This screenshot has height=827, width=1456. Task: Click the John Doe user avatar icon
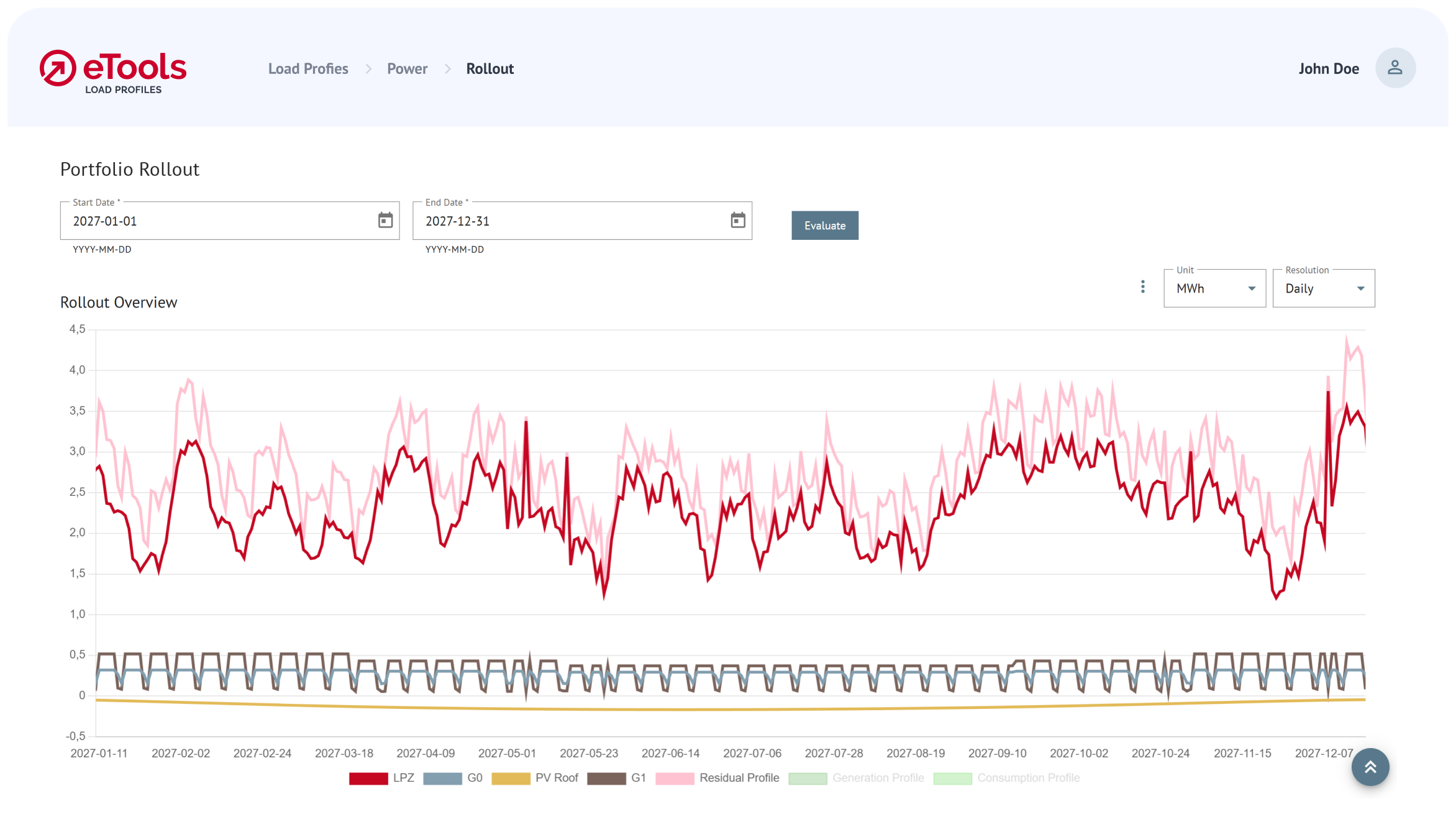coord(1395,68)
